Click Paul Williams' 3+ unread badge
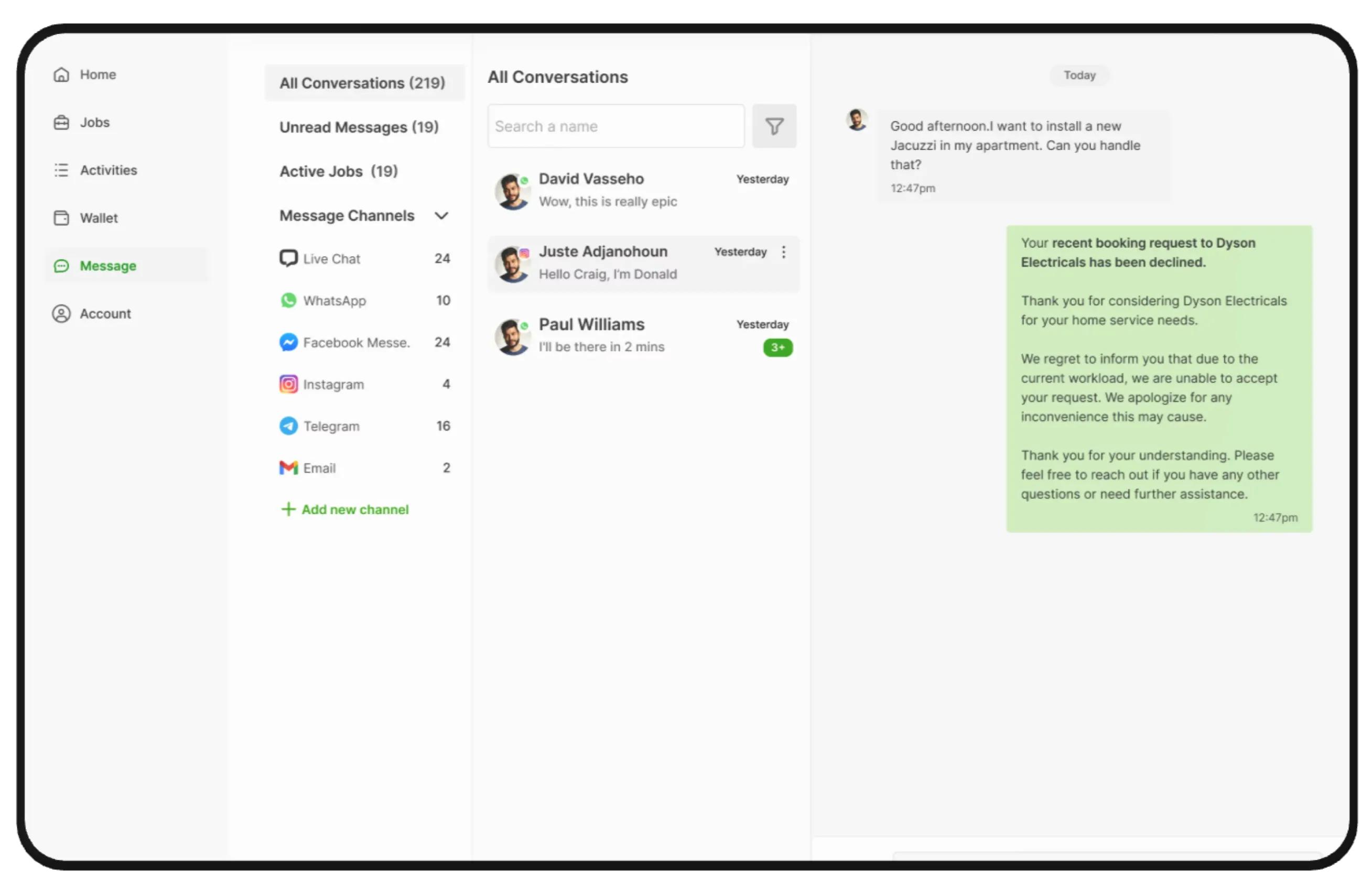Image resolution: width=1372 pixels, height=894 pixels. coord(777,348)
